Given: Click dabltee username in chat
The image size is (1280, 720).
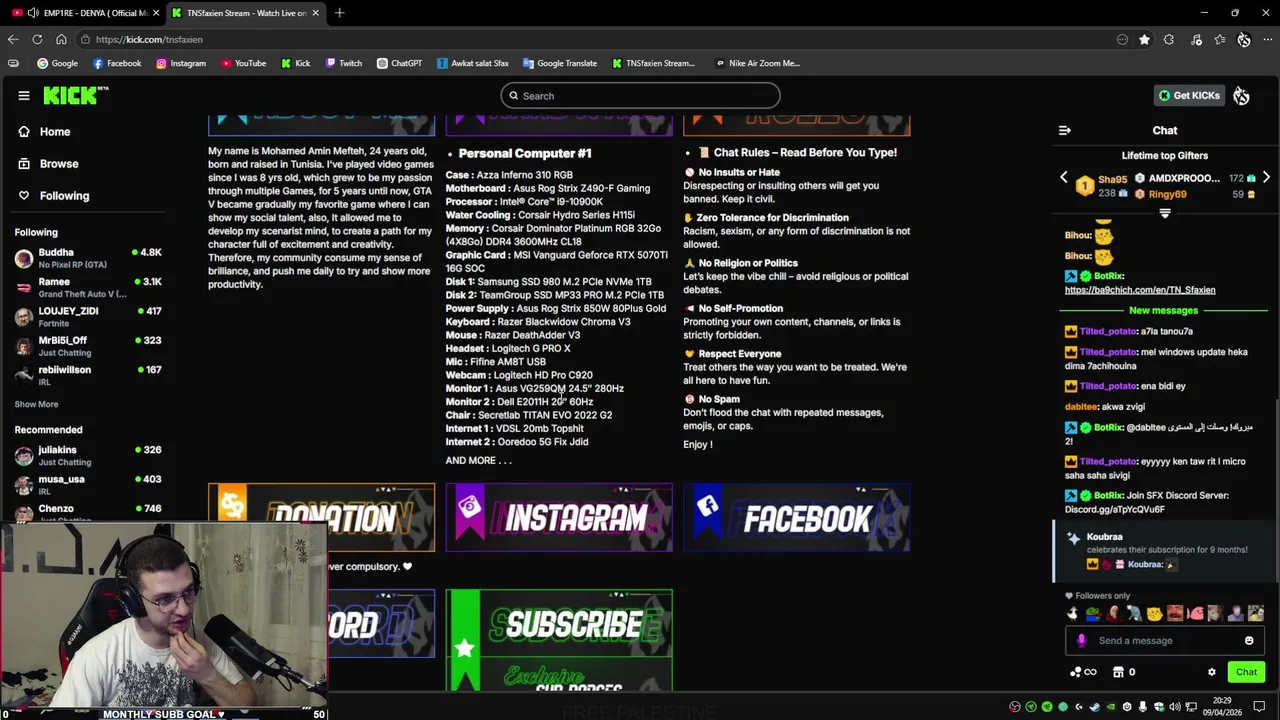Looking at the screenshot, I should pos(1081,407).
